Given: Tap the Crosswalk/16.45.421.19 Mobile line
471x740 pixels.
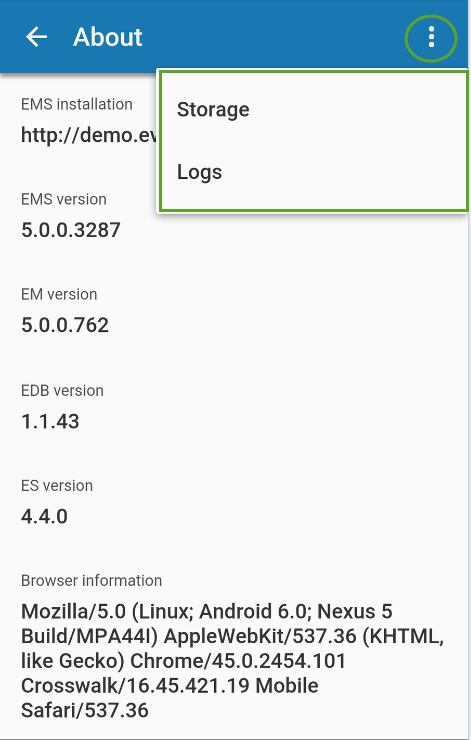Looking at the screenshot, I should pos(170,686).
